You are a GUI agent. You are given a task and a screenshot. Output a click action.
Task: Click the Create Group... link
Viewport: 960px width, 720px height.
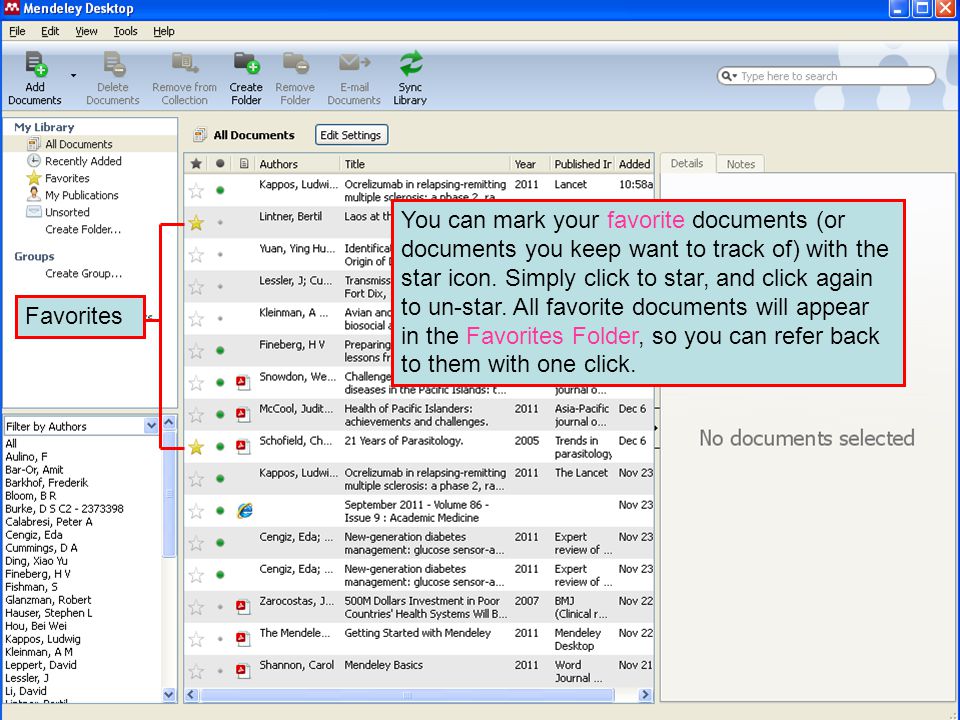pyautogui.click(x=83, y=274)
